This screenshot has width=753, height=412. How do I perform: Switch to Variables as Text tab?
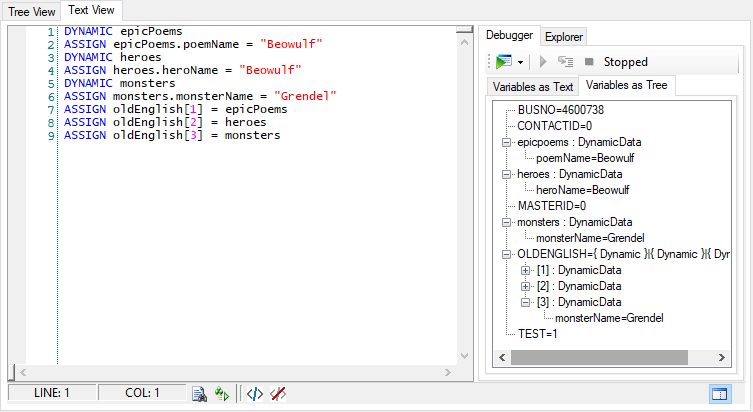pos(532,87)
